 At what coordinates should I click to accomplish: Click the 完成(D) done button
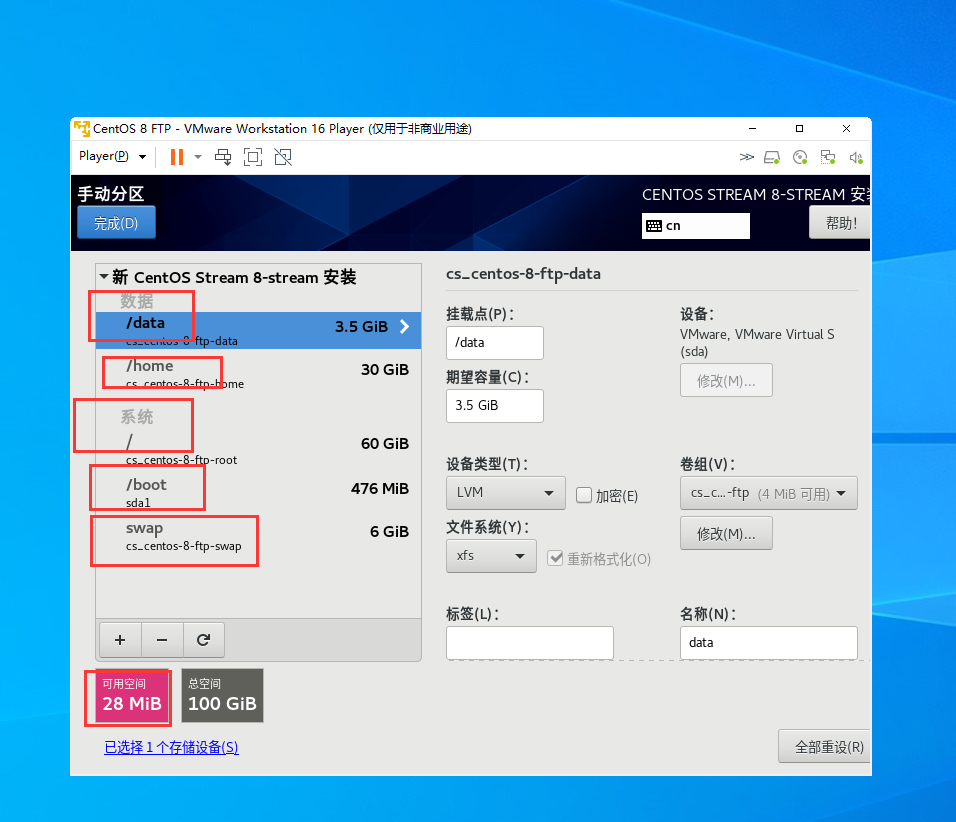[116, 223]
